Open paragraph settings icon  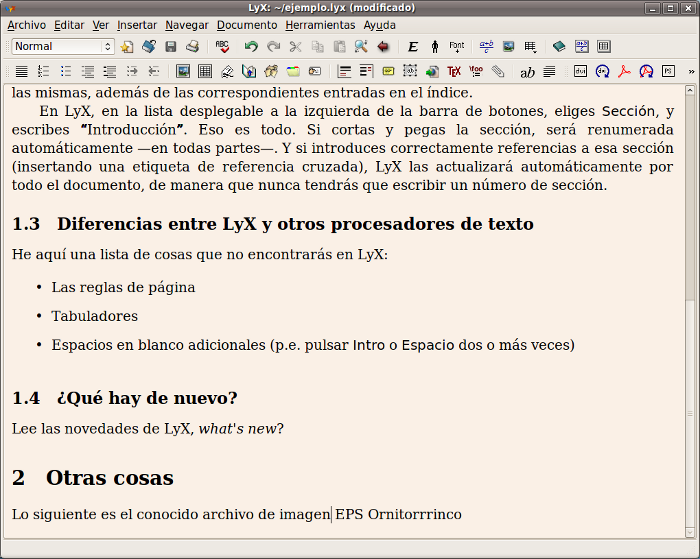(549, 71)
